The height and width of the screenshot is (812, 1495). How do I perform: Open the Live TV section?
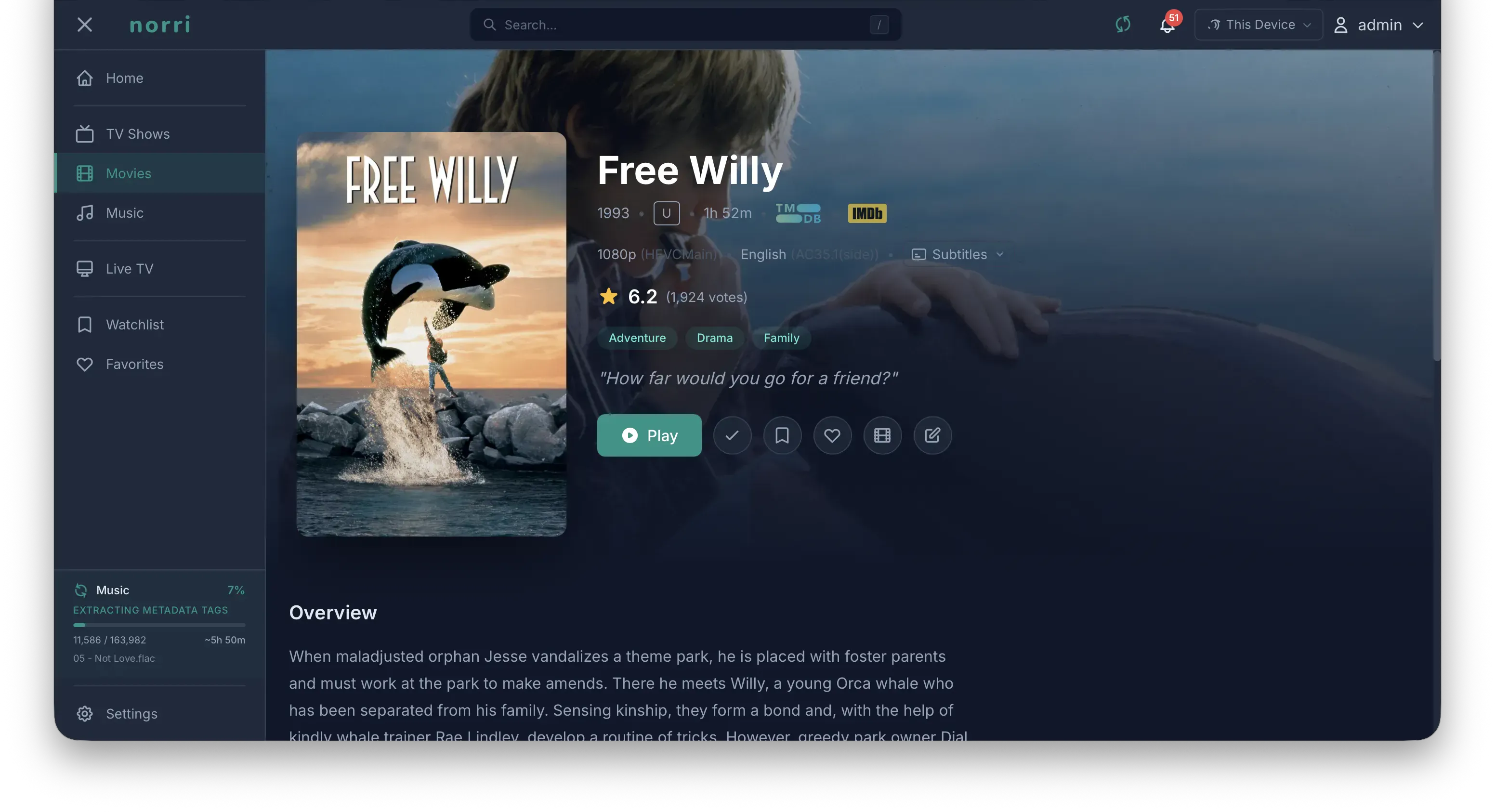pos(159,269)
